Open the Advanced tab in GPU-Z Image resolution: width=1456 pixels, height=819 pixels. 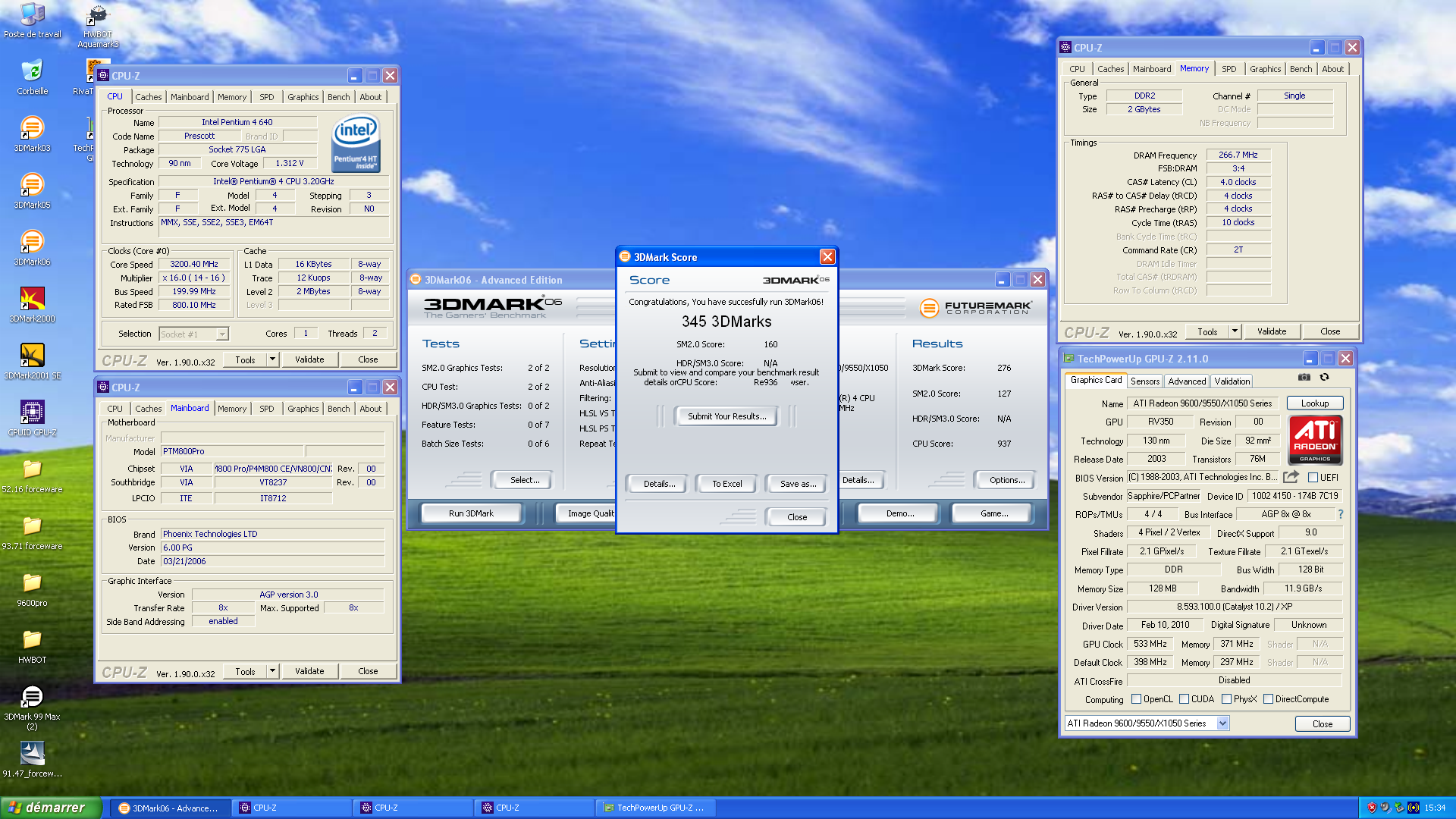pyautogui.click(x=1187, y=381)
